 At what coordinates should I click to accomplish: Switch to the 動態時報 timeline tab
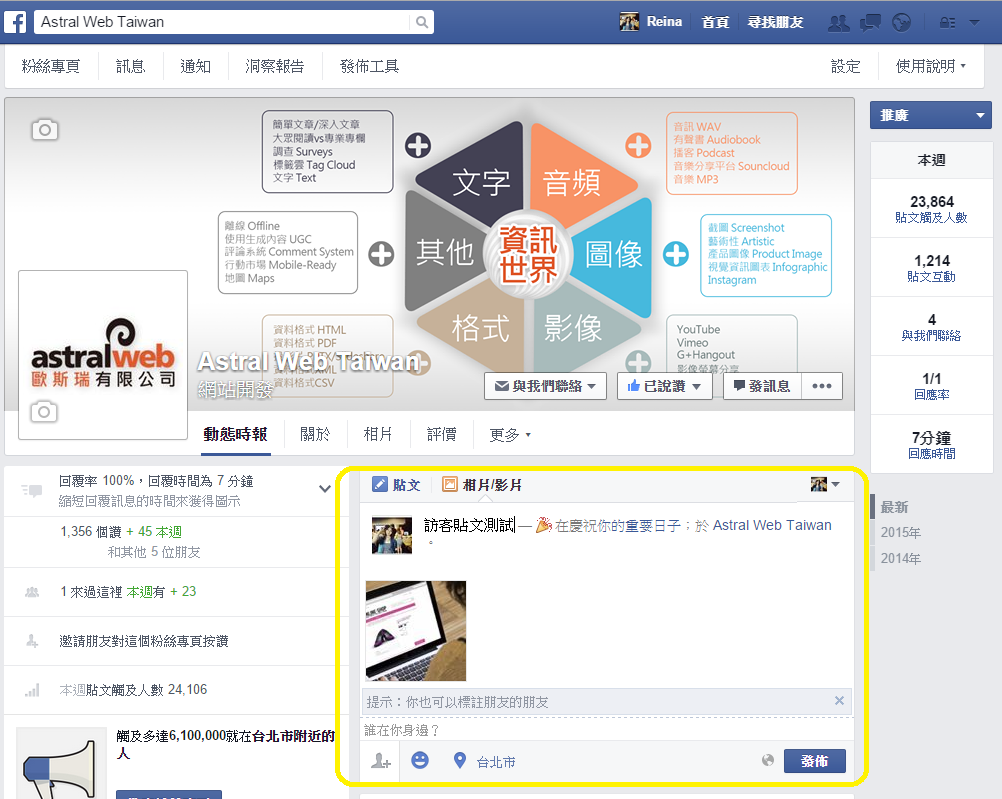[x=236, y=435]
